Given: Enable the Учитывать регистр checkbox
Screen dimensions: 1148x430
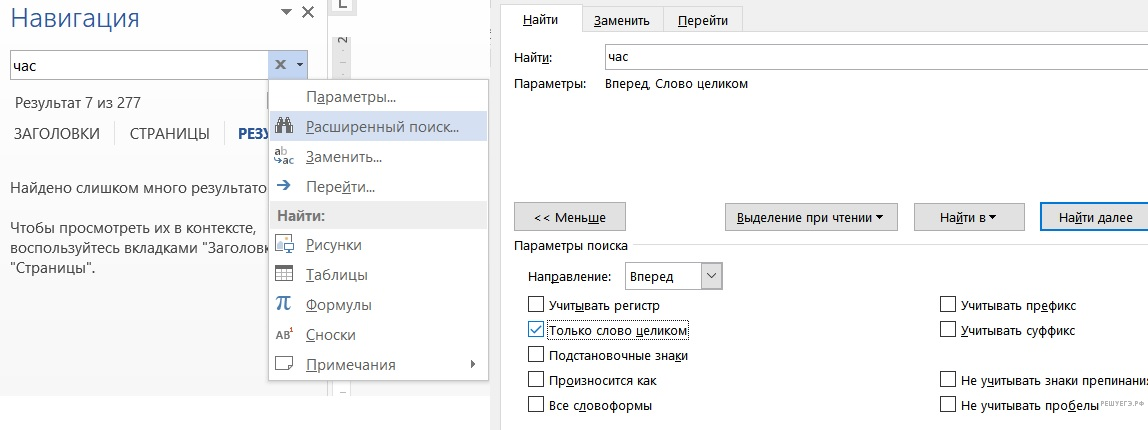Looking at the screenshot, I should (x=535, y=305).
